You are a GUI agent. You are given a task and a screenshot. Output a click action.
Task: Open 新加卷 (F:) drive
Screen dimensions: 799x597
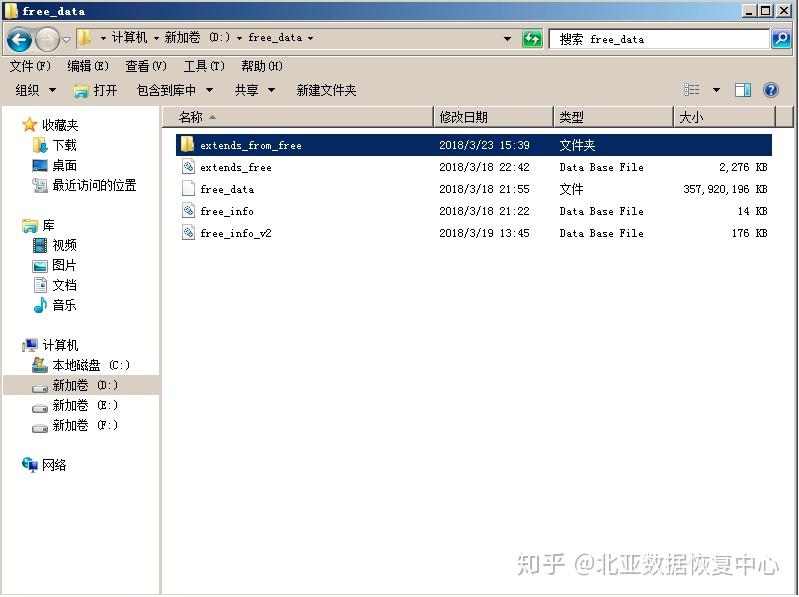pyautogui.click(x=75, y=425)
